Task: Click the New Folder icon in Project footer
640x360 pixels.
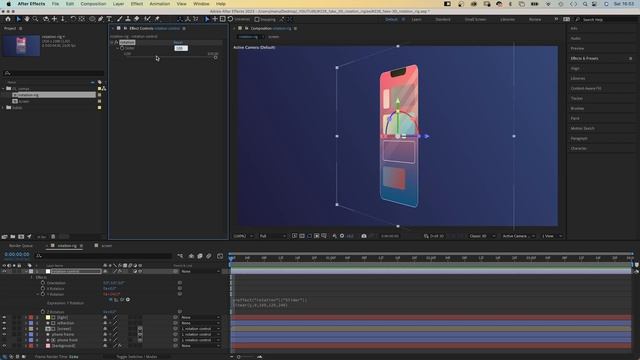Action: click(x=13, y=236)
